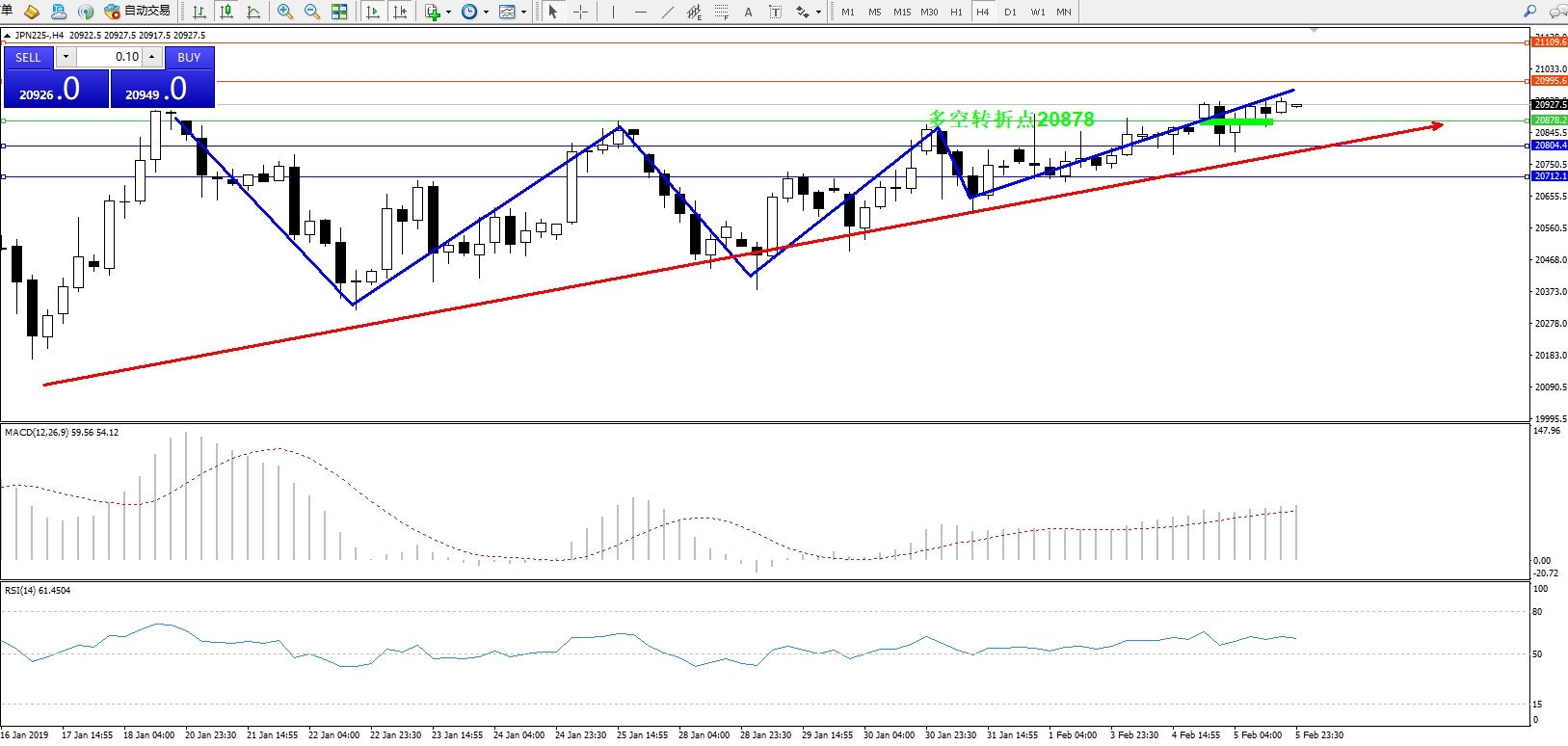Image resolution: width=1568 pixels, height=746 pixels.
Task: Expand the chart periods clock dropdown
Action: coord(486,13)
